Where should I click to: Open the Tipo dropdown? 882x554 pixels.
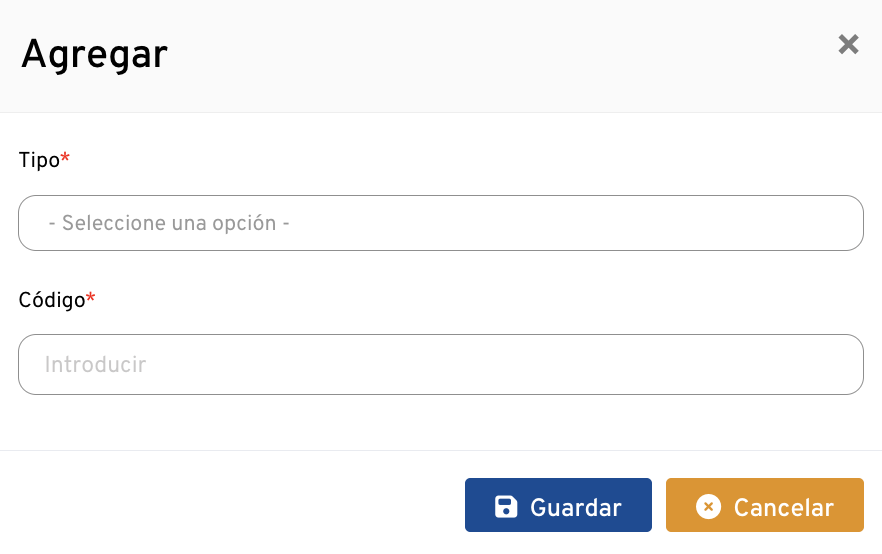(x=440, y=223)
